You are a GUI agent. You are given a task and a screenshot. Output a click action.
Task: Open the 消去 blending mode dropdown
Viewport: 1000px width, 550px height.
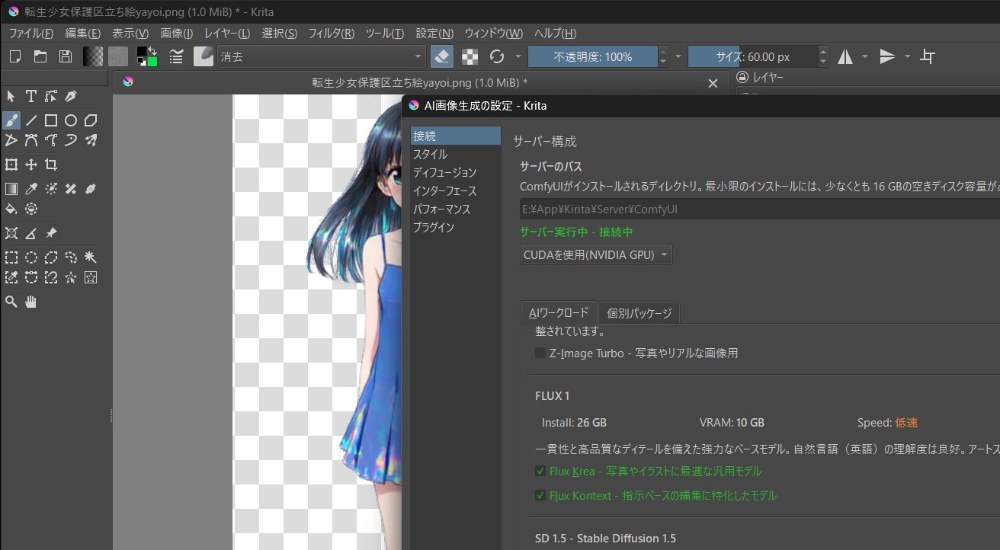[321, 57]
